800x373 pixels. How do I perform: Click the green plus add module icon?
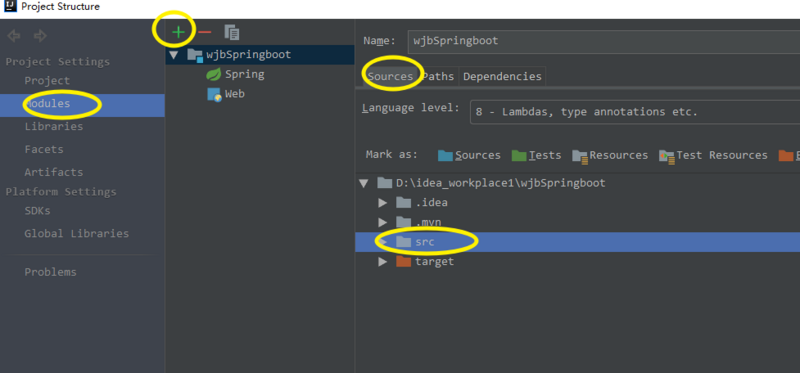click(x=178, y=33)
